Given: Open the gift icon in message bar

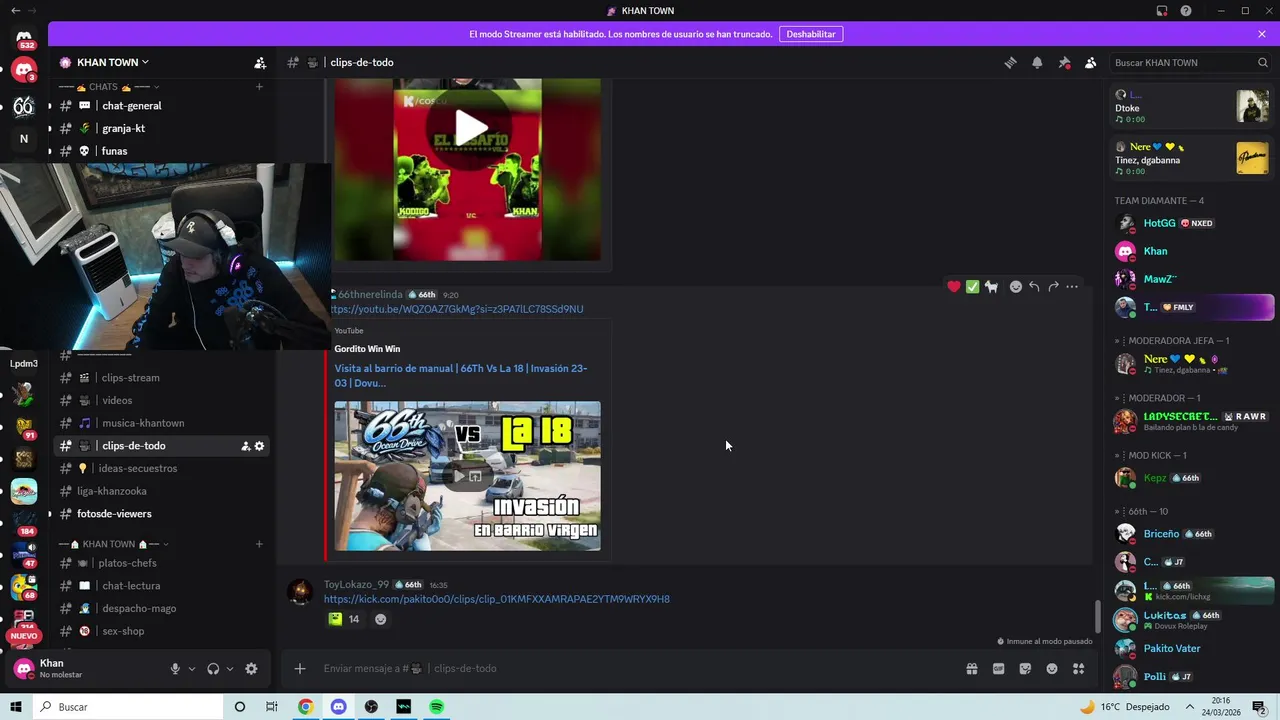Looking at the screenshot, I should pos(971,668).
